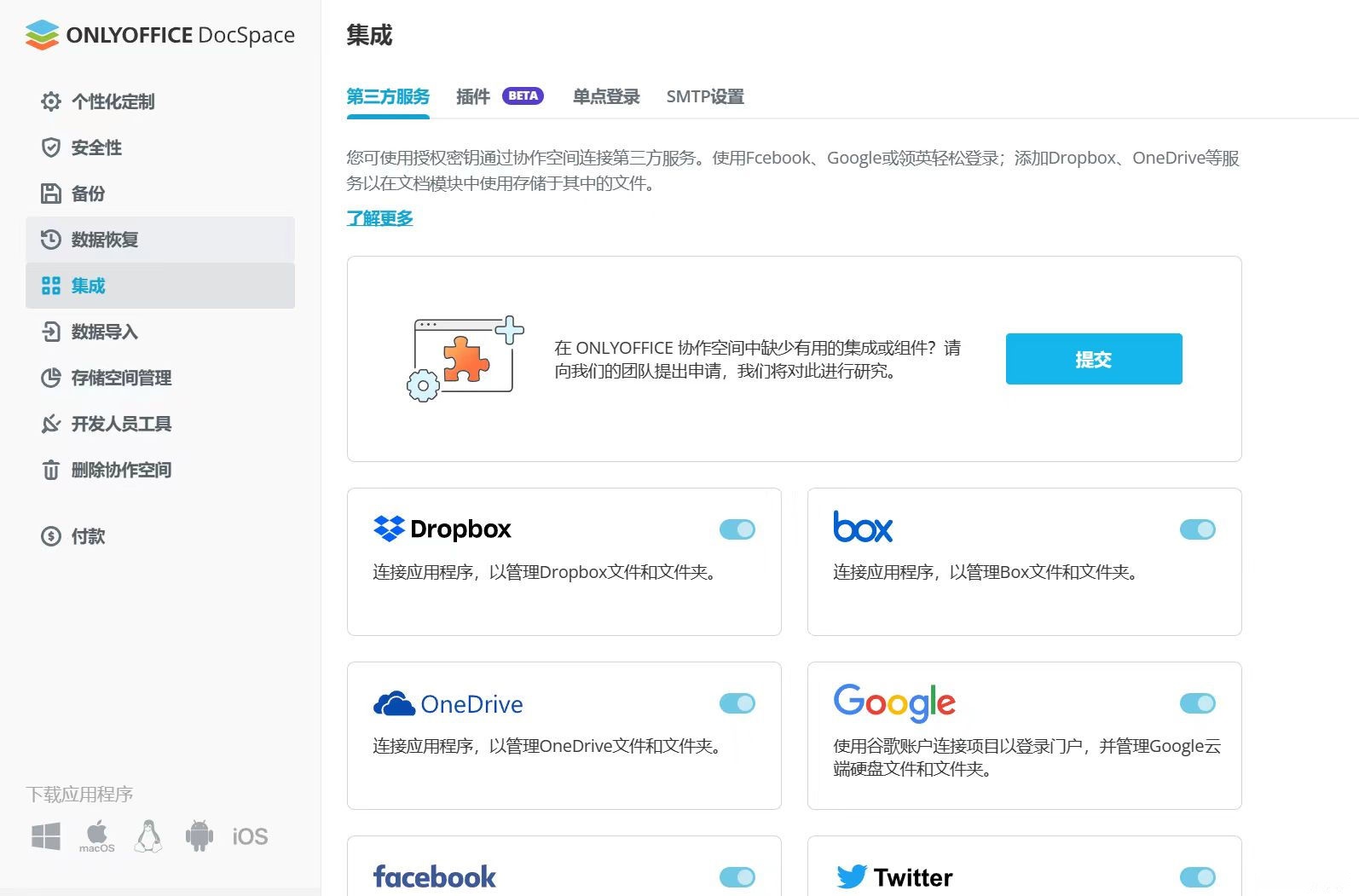
Task: Click the 下载应用程序 label
Action: (x=79, y=795)
